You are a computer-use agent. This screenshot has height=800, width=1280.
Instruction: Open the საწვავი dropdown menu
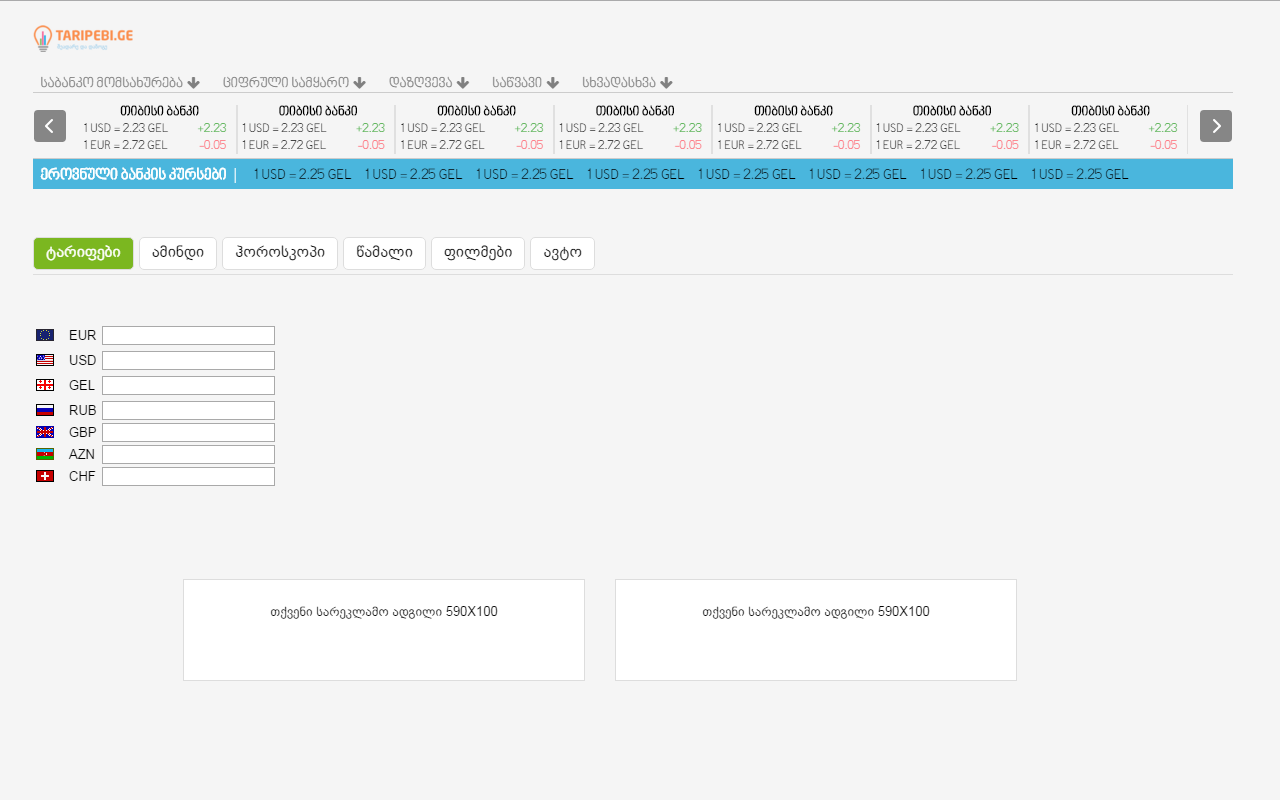point(525,82)
